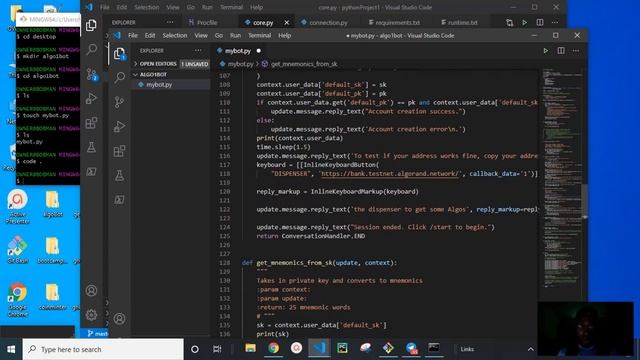The image size is (640, 360).
Task: Open Source Control in front VS Code window
Action: pos(119,102)
